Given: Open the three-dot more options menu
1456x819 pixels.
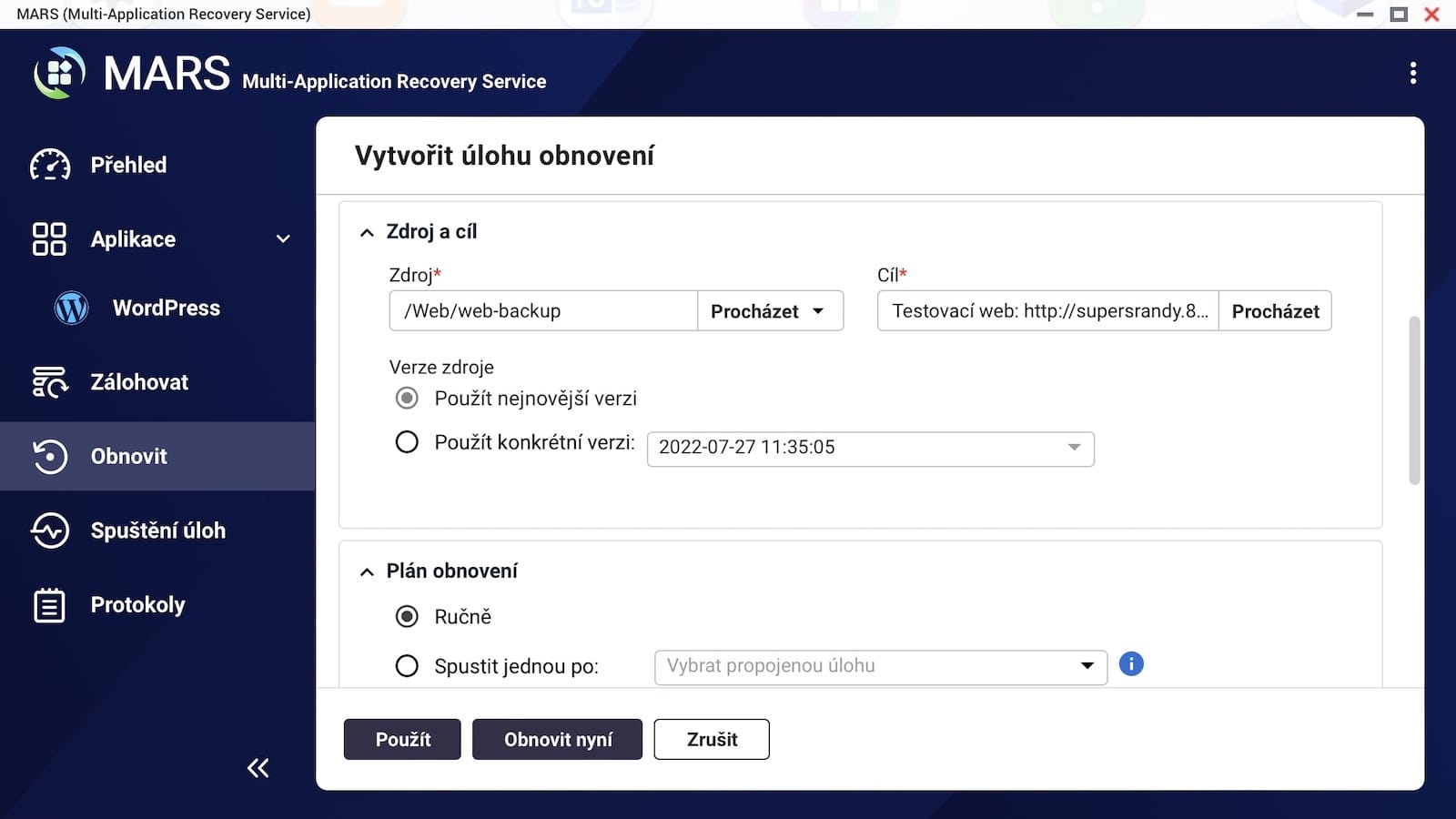Looking at the screenshot, I should pos(1412,73).
